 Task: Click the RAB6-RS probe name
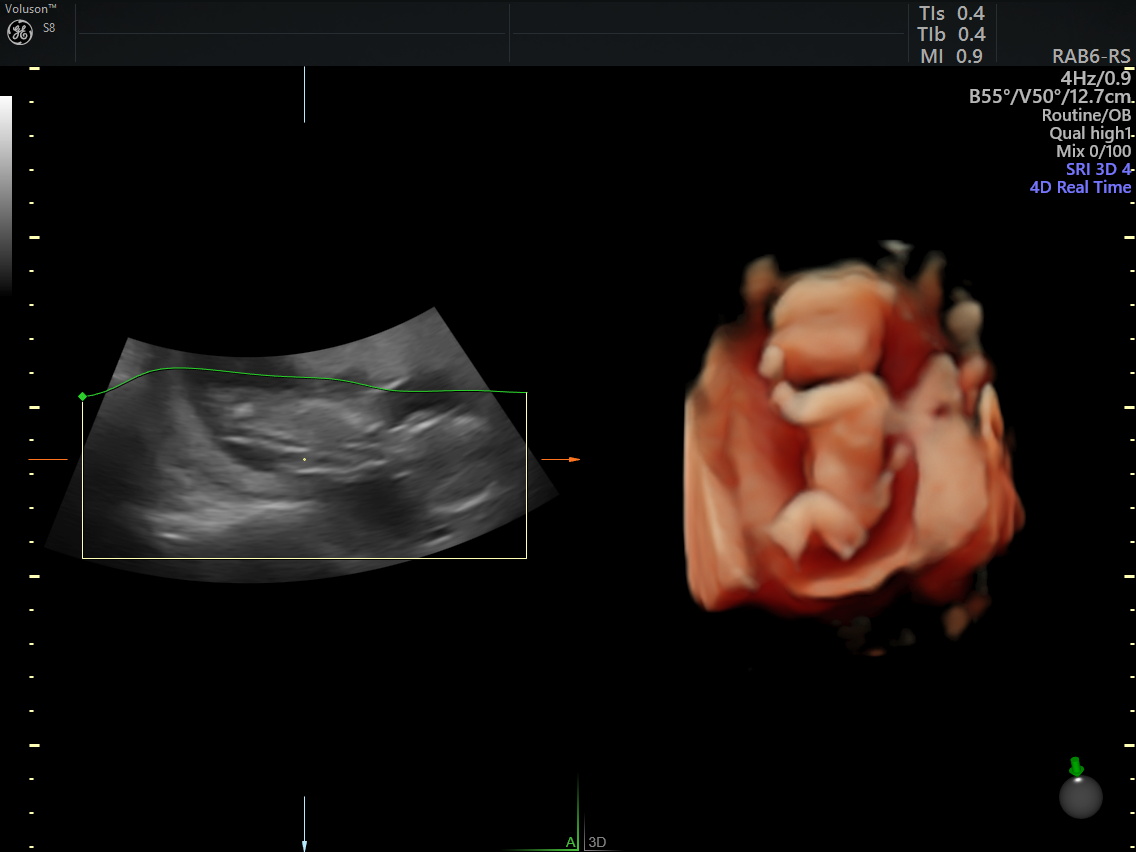[1091, 57]
